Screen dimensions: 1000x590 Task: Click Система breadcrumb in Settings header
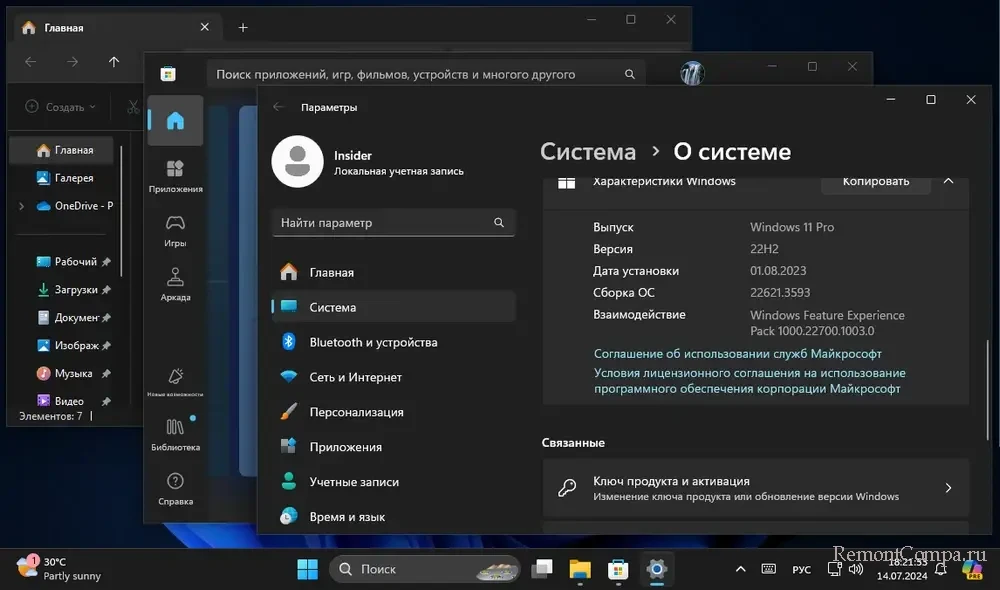tap(587, 152)
